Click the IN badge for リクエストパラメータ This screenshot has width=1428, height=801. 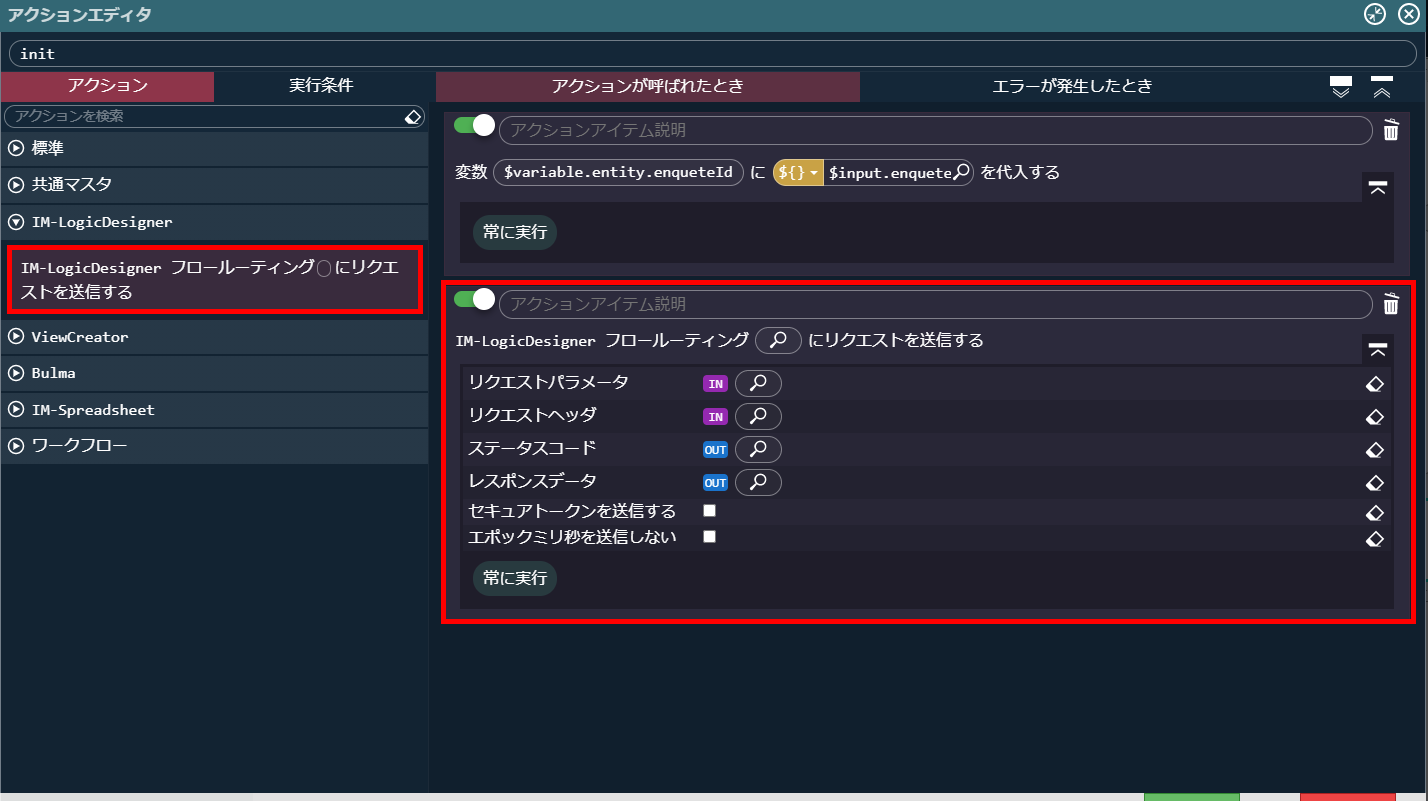point(715,384)
